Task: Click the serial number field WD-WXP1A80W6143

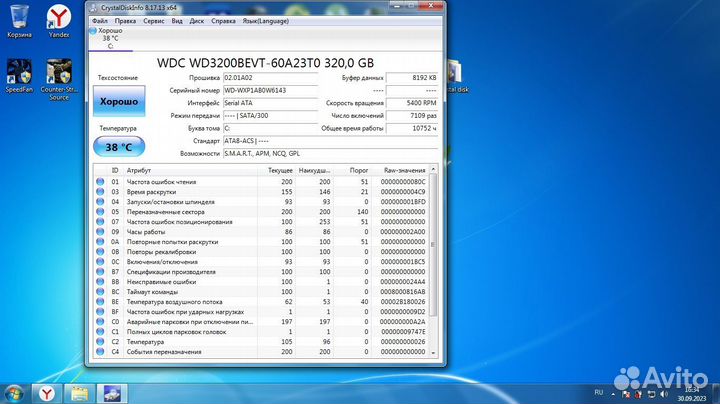Action: point(270,90)
